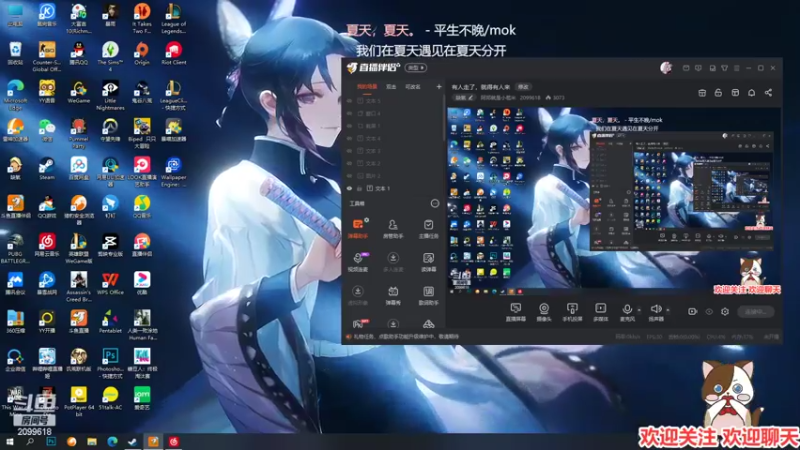Click the category edit pill with pencil
Viewport: 800px width, 450px height.
[464, 97]
